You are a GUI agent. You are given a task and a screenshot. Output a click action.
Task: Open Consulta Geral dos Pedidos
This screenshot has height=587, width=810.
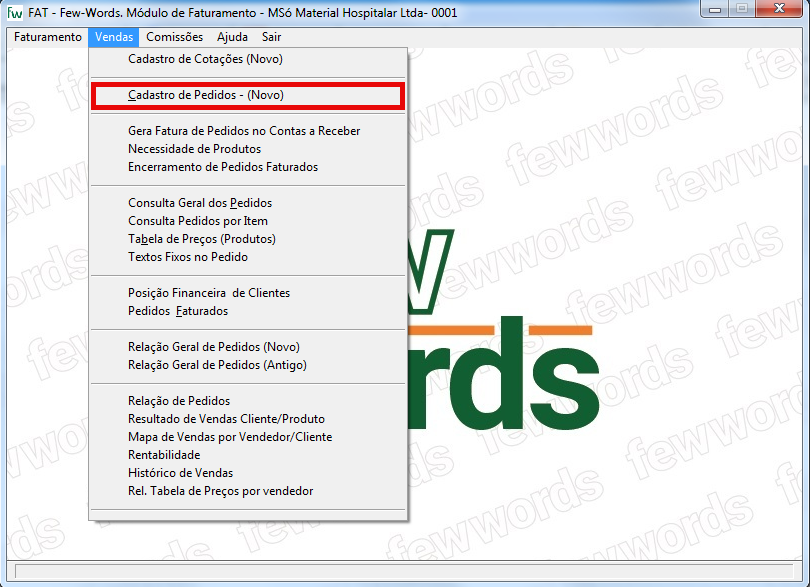tap(248, 203)
